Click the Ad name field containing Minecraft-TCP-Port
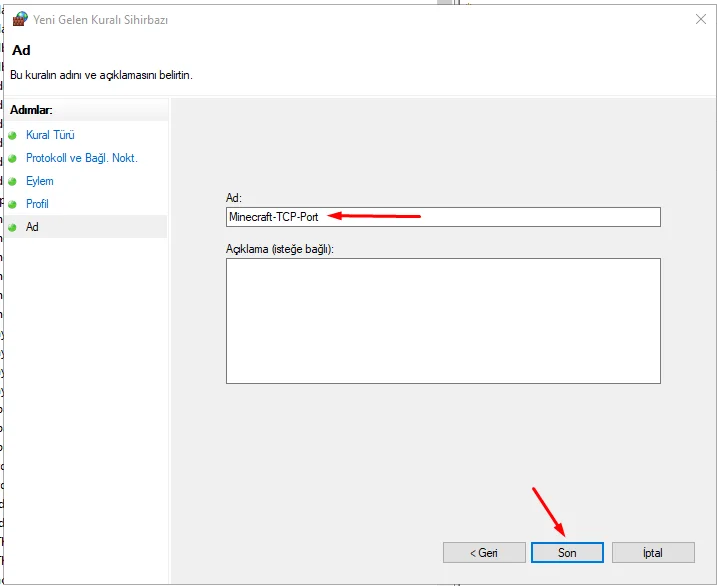Viewport: 717px width, 586px height. [443, 217]
